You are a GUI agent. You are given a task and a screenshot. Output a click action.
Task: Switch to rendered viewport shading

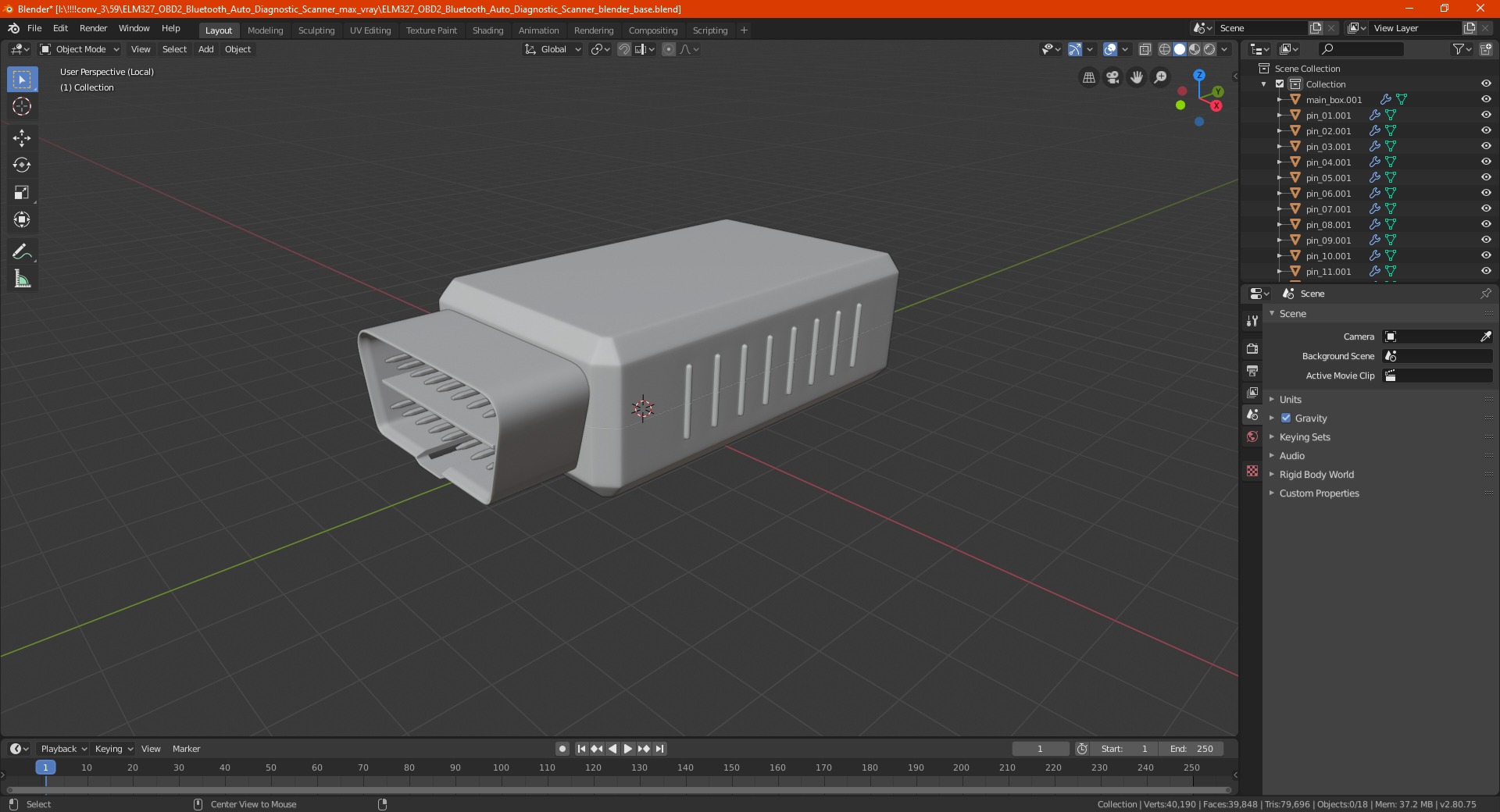(1209, 49)
